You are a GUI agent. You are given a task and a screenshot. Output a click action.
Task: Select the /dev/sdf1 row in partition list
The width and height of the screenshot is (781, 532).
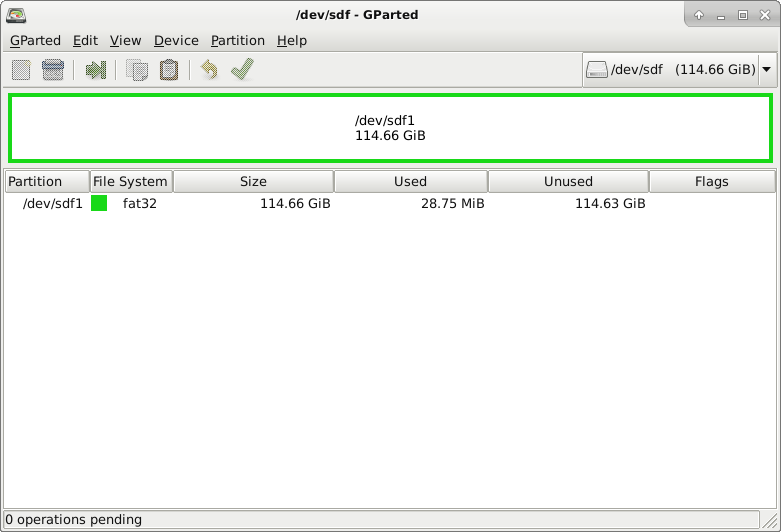pos(390,203)
